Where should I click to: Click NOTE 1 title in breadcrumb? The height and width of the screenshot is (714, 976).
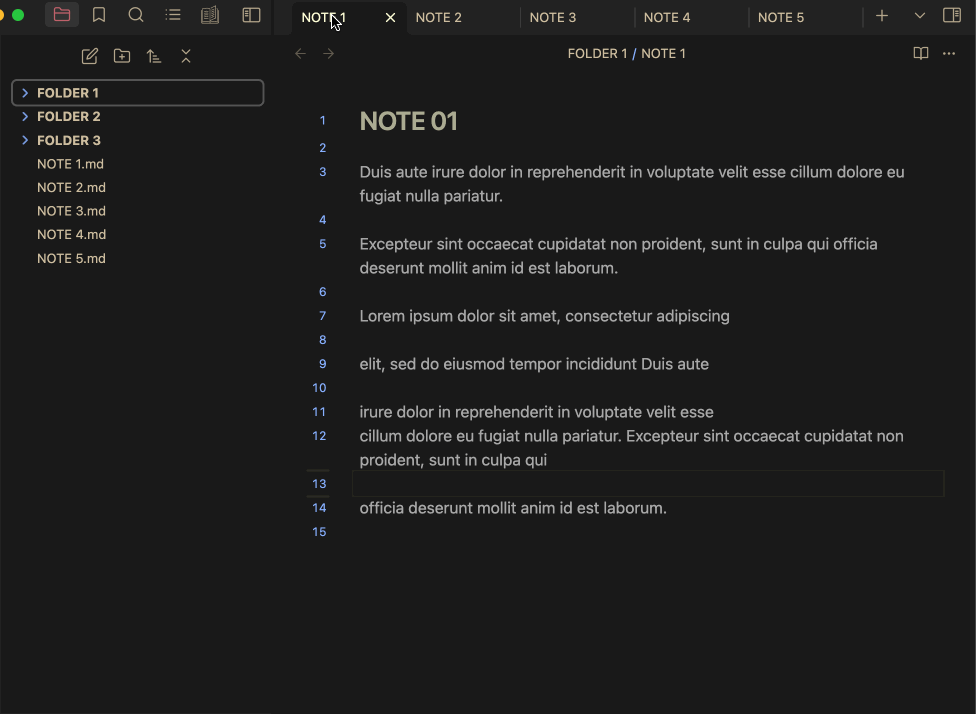click(x=663, y=54)
